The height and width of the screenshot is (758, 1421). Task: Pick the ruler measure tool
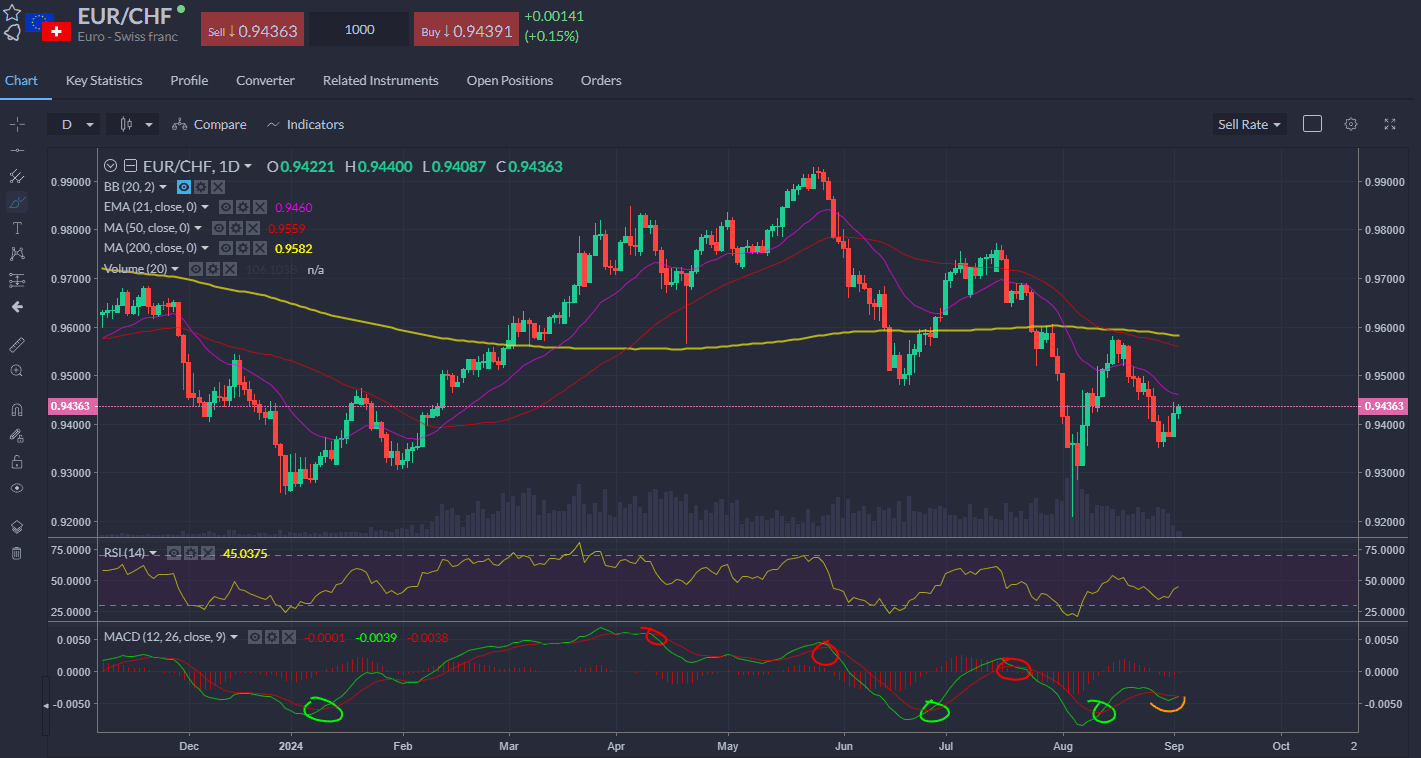point(16,344)
